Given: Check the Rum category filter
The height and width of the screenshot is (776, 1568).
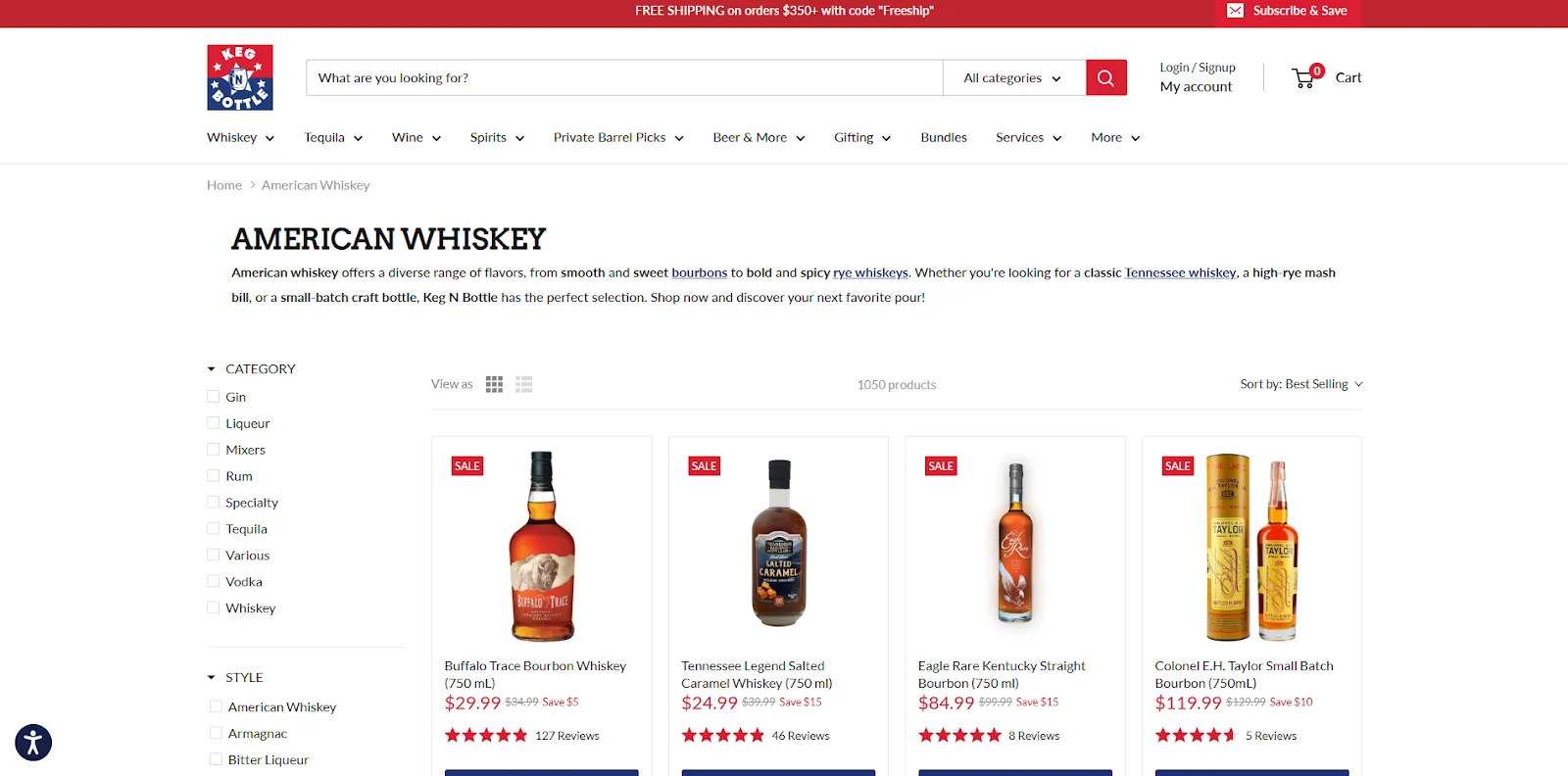Looking at the screenshot, I should click(213, 476).
